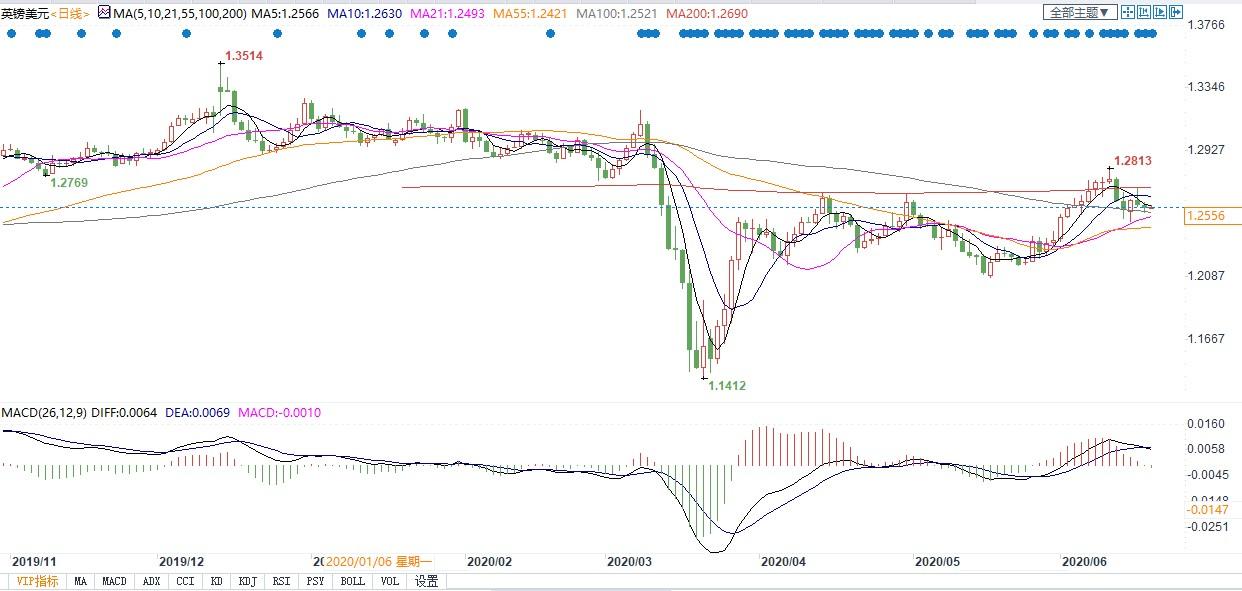Click the leftmost blue news dot
Image resolution: width=1242 pixels, height=591 pixels.
pos(11,33)
